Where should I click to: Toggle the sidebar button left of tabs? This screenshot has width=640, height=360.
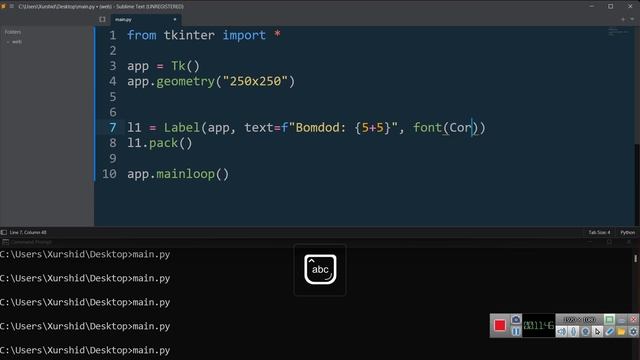(102, 19)
